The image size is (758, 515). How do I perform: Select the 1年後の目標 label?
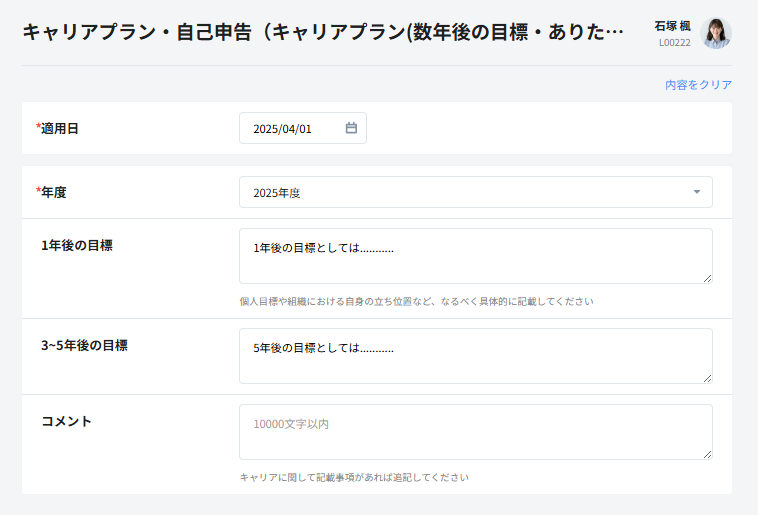coord(77,245)
